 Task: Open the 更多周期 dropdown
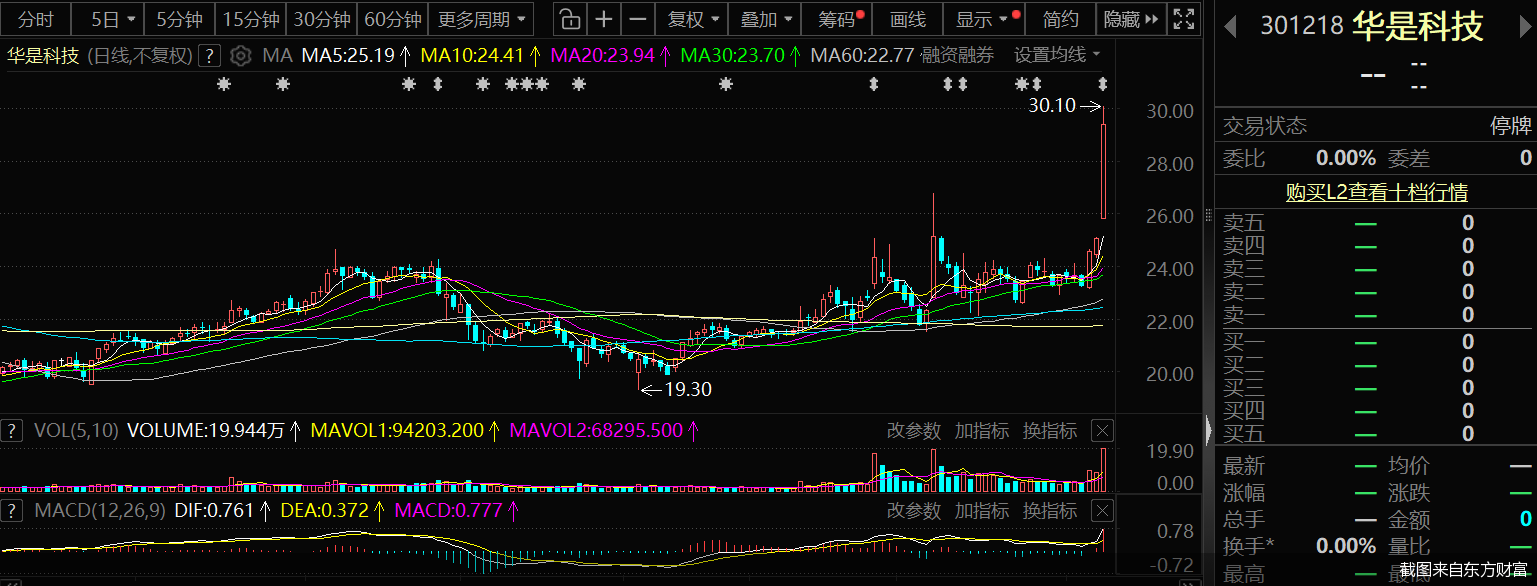click(481, 19)
